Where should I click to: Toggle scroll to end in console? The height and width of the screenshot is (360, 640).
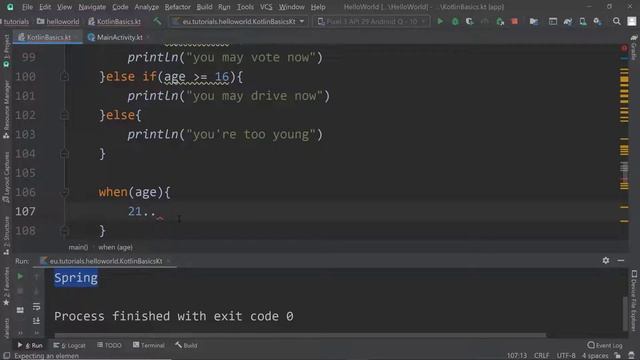(x=36, y=321)
